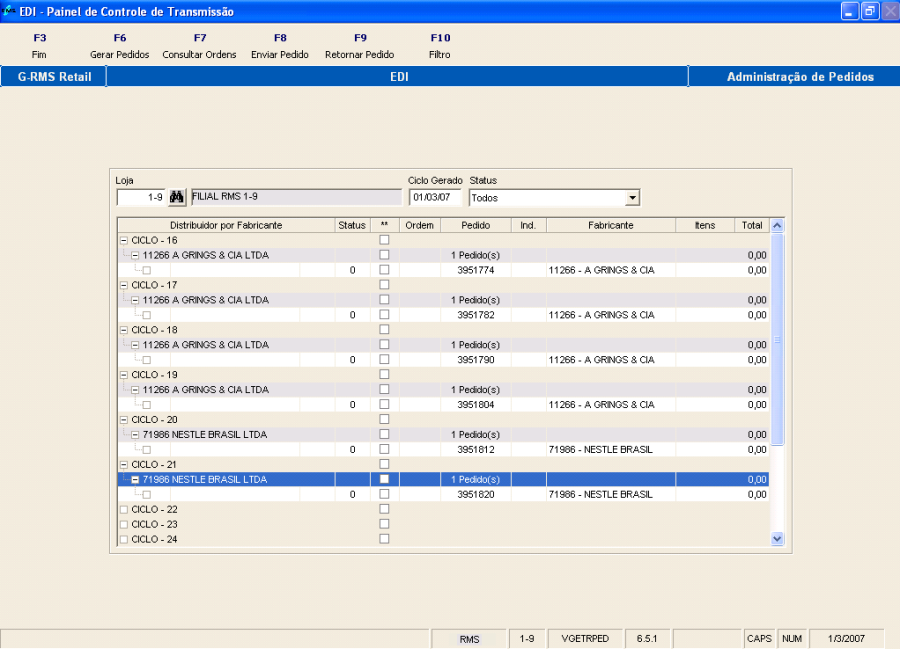
Task: Collapse the CICLO - 17 tree node
Action: 124,285
